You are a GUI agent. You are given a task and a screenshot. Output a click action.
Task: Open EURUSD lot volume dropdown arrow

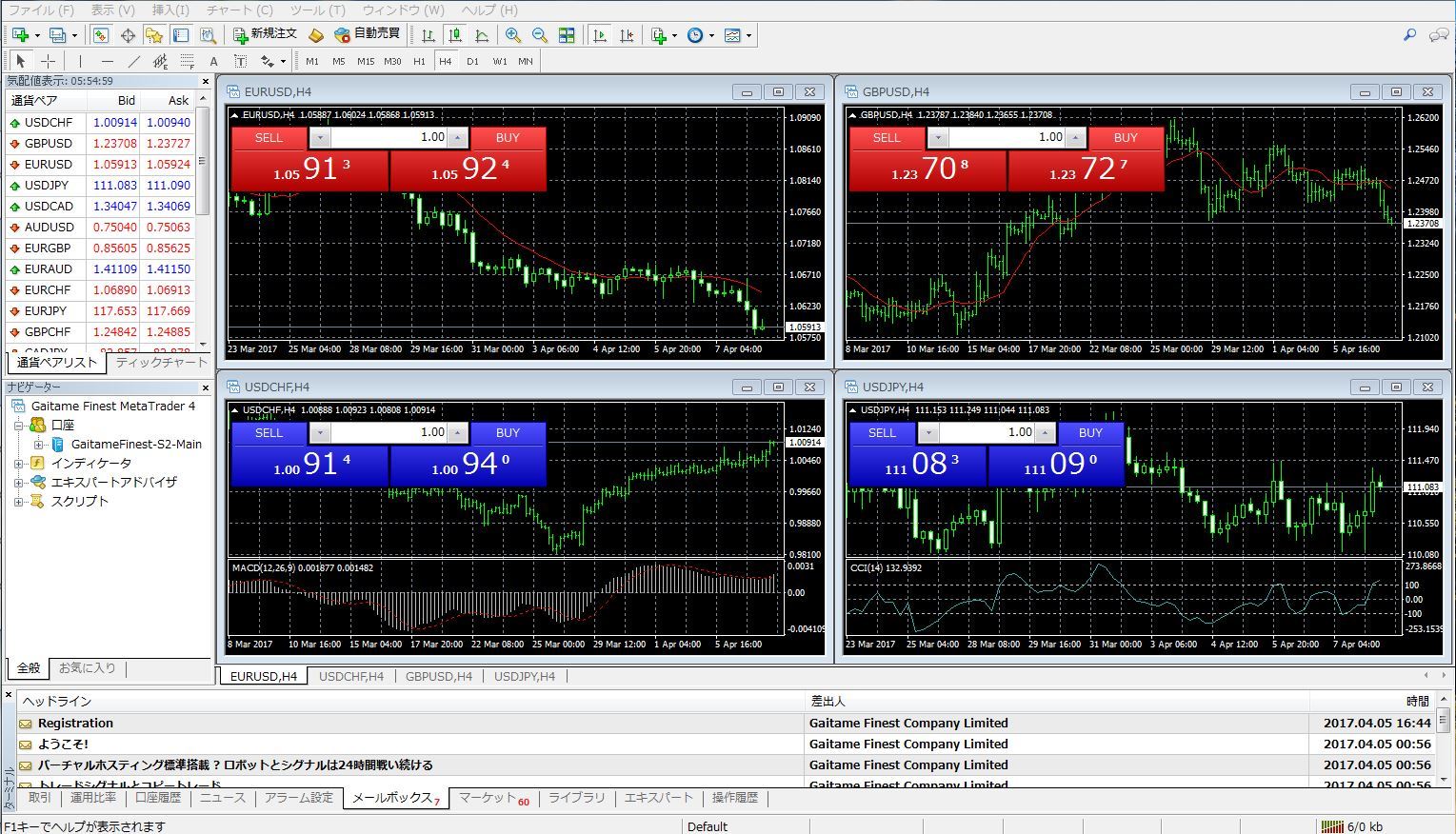(320, 138)
